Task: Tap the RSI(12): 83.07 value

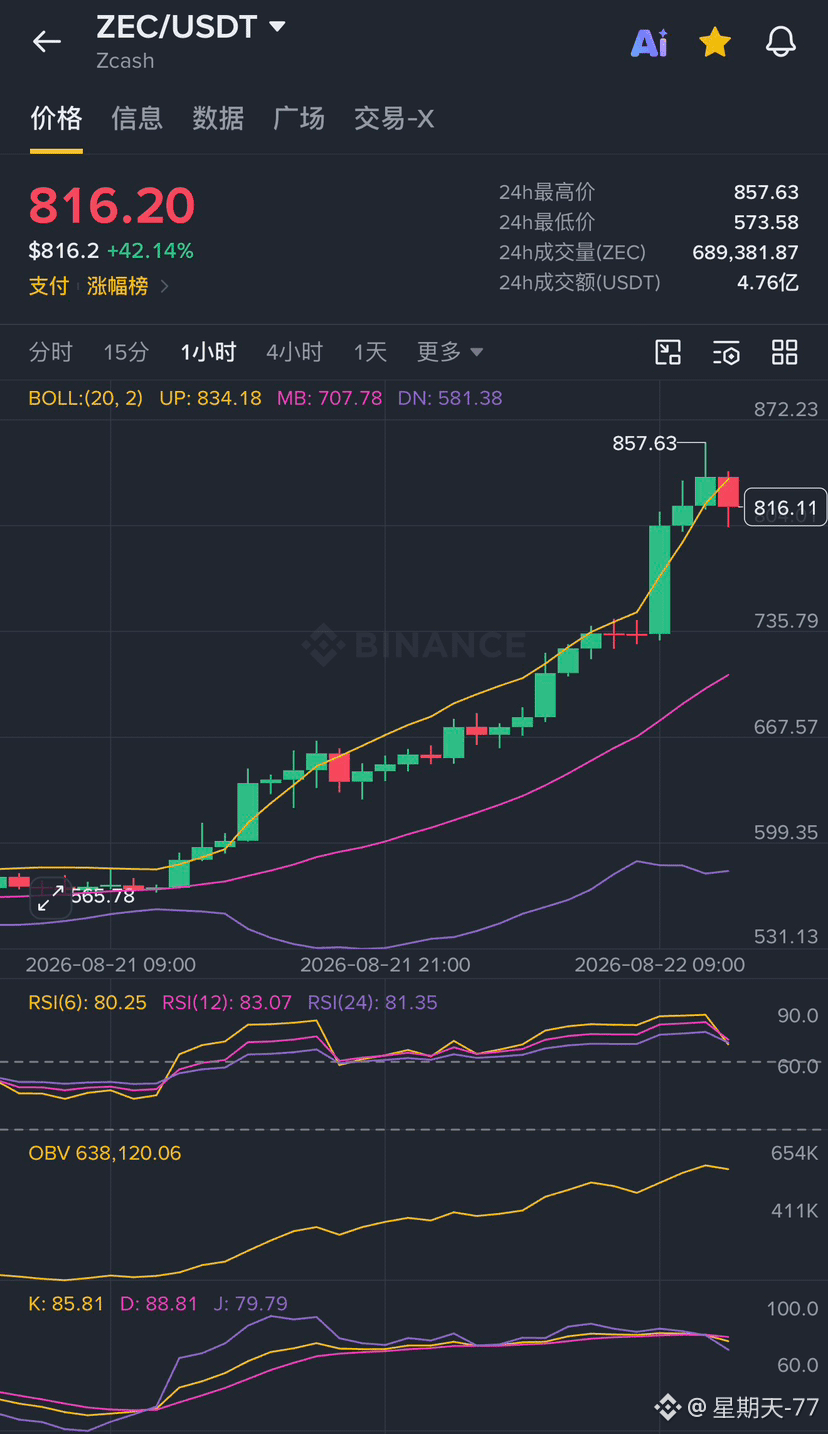Action: click(227, 1002)
